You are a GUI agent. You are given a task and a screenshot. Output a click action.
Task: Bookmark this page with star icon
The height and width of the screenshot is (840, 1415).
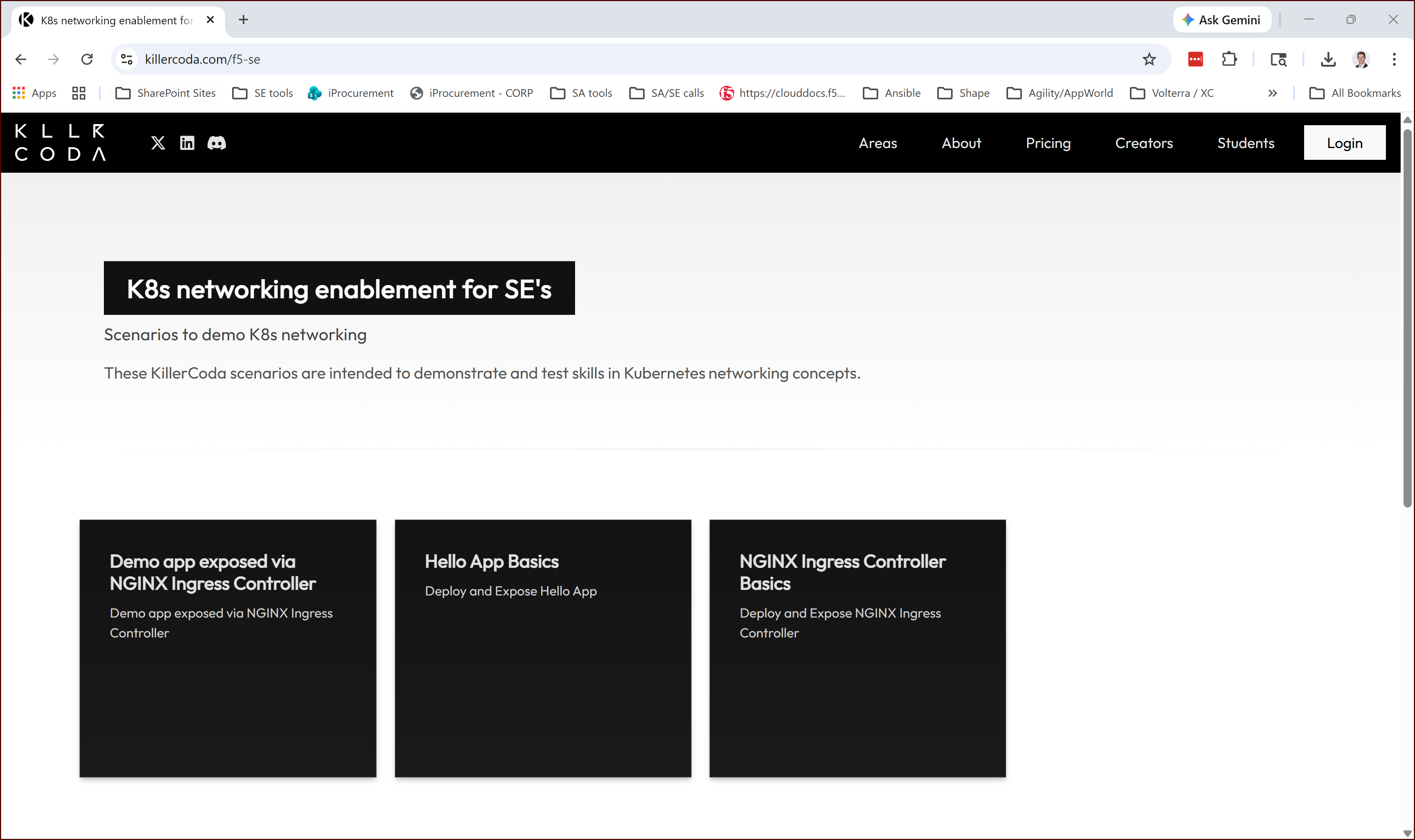pos(1148,59)
